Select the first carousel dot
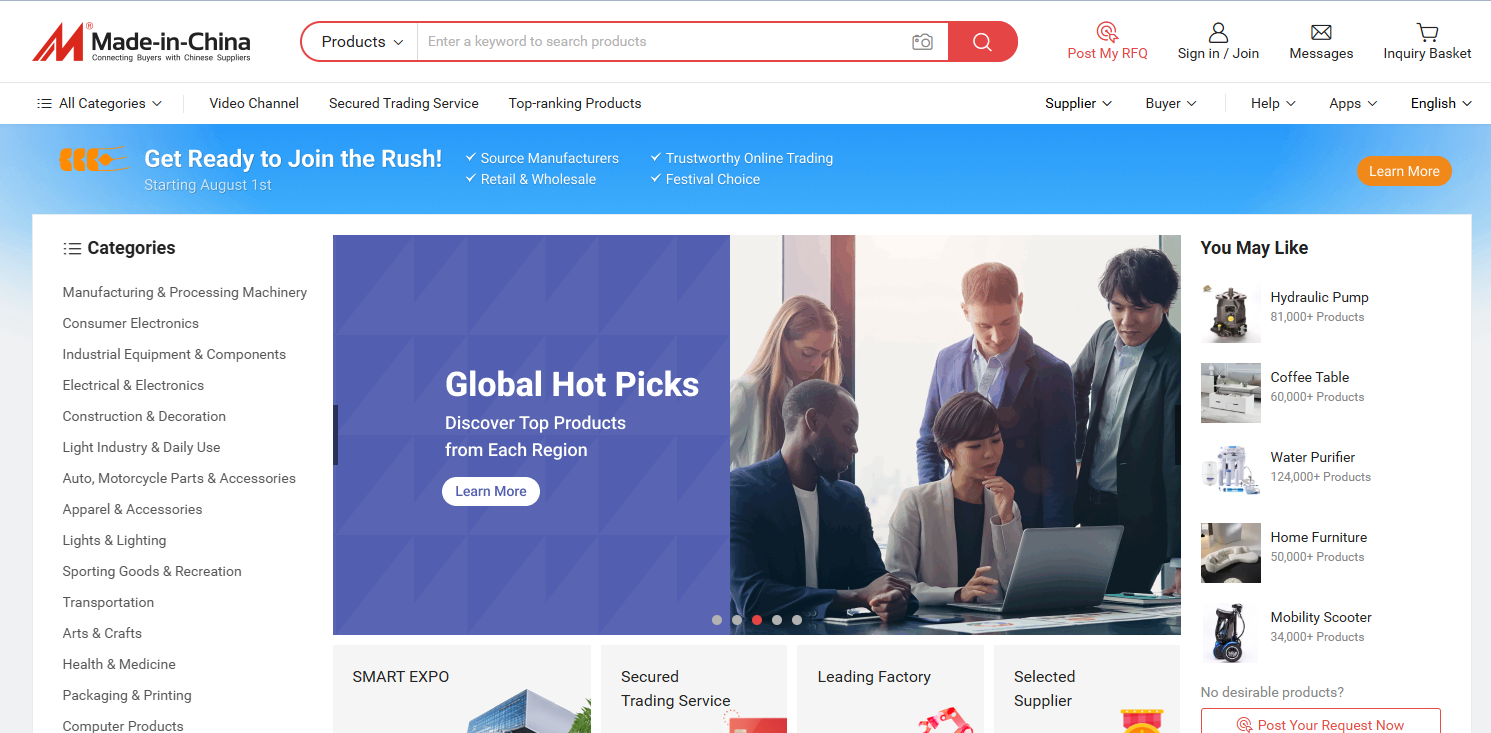This screenshot has height=733, width=1491. 717,620
